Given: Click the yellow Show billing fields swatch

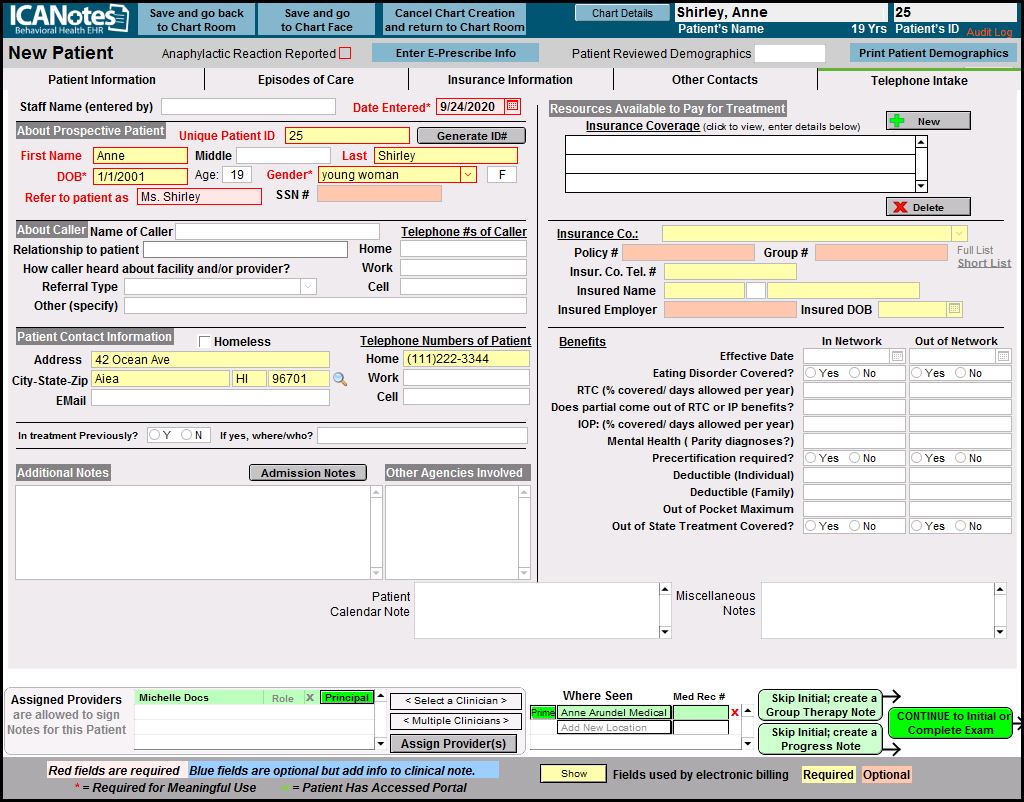Looking at the screenshot, I should [573, 774].
